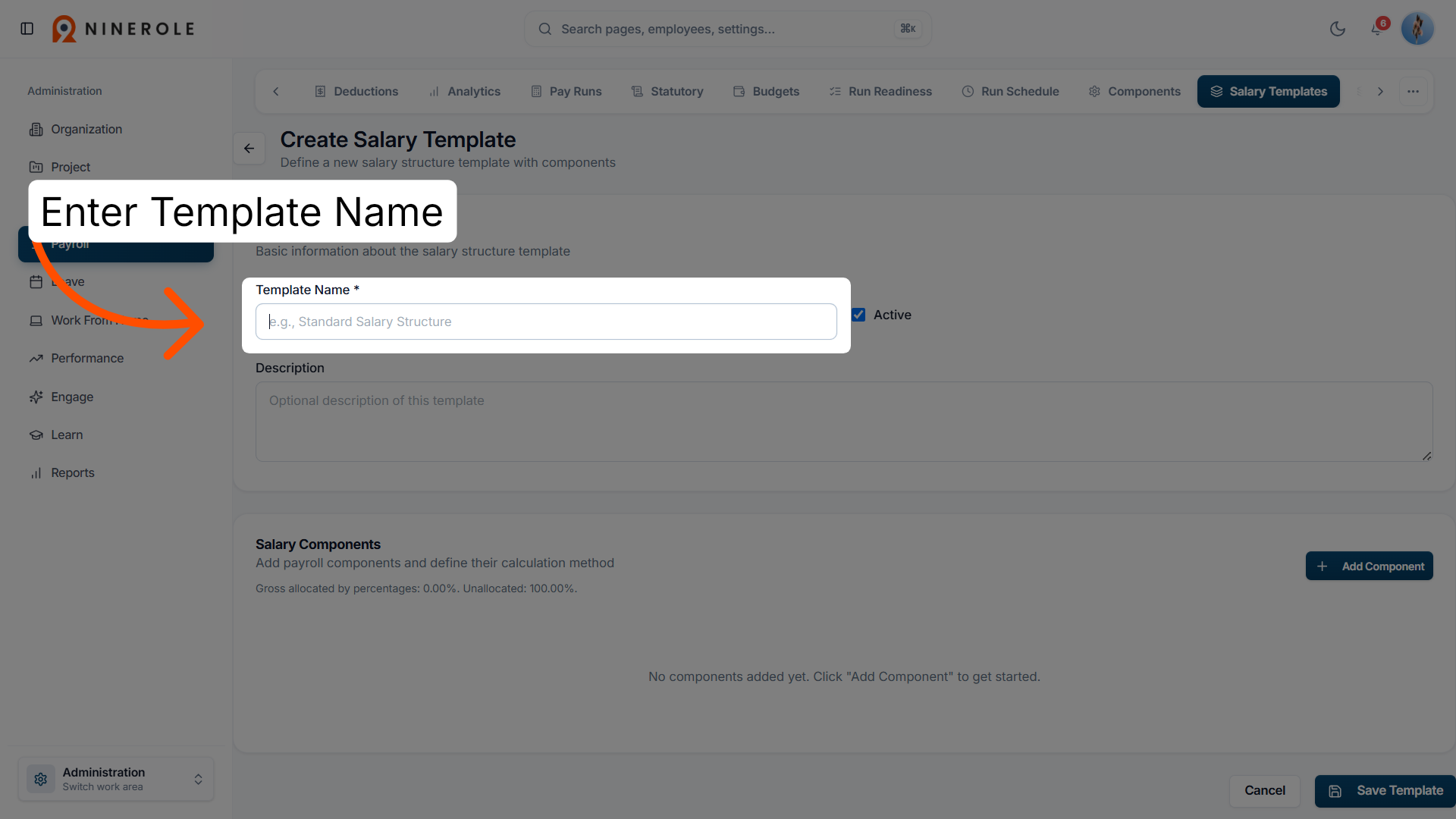
Task: Open the Pay Runs tab
Action: pyautogui.click(x=566, y=92)
